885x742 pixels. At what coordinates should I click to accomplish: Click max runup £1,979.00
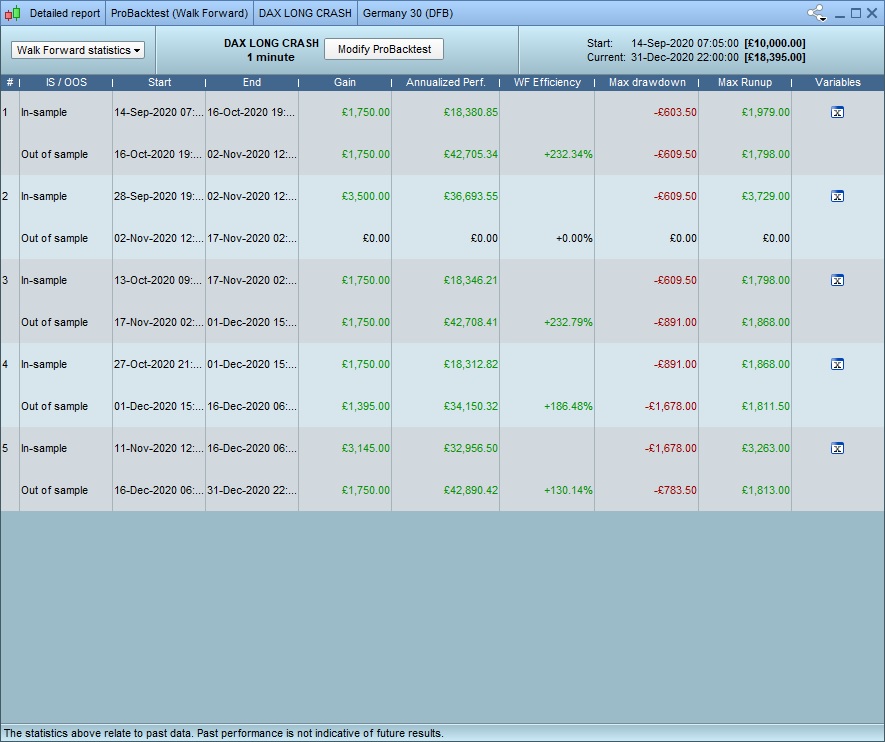(x=765, y=112)
